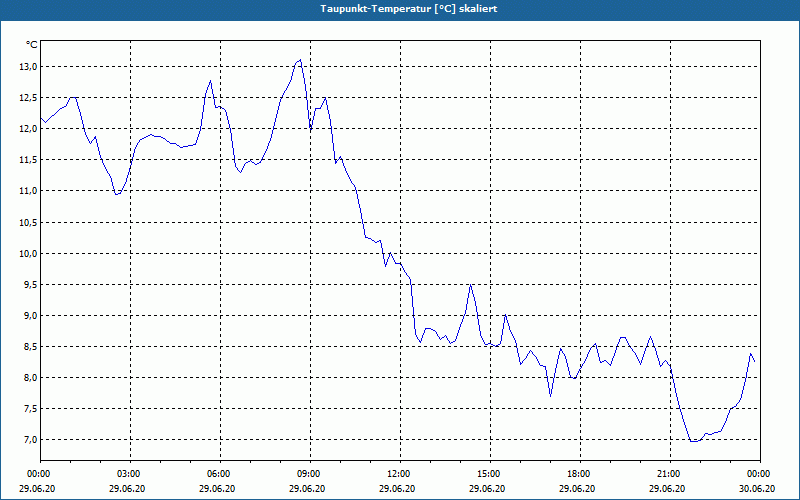Click the '12,0' y-axis label

pyautogui.click(x=28, y=129)
